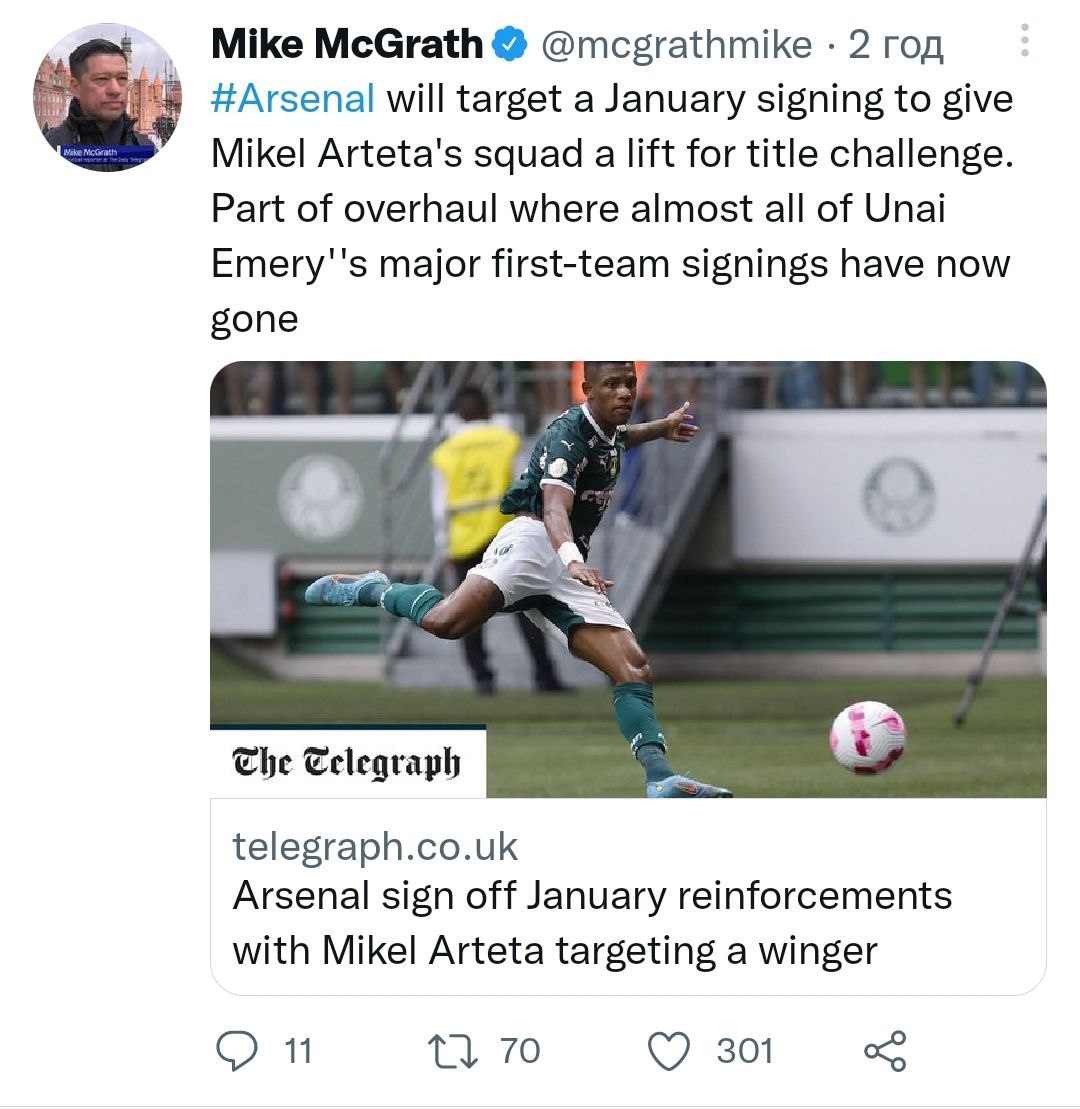Open Mike McGrath's profile avatar

tap(107, 97)
